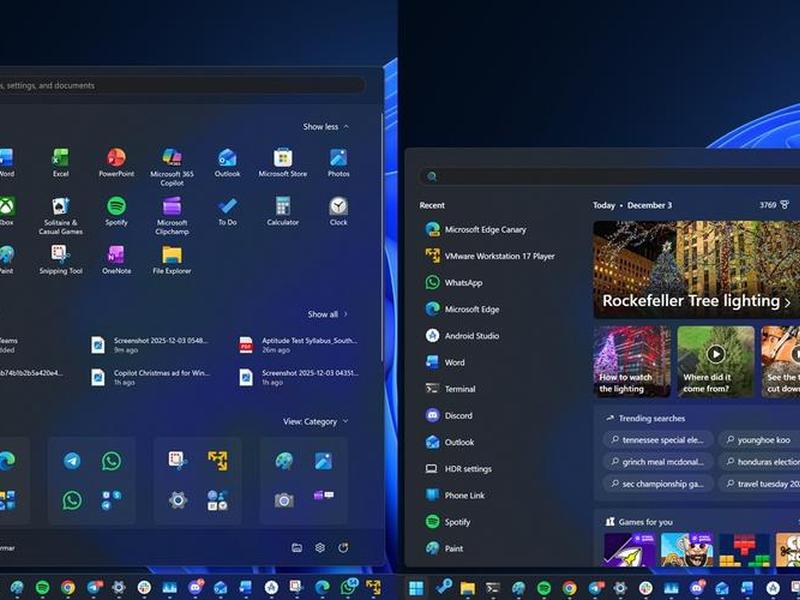Open Telegram in the category folder
This screenshot has height=600, width=800.
click(72, 461)
